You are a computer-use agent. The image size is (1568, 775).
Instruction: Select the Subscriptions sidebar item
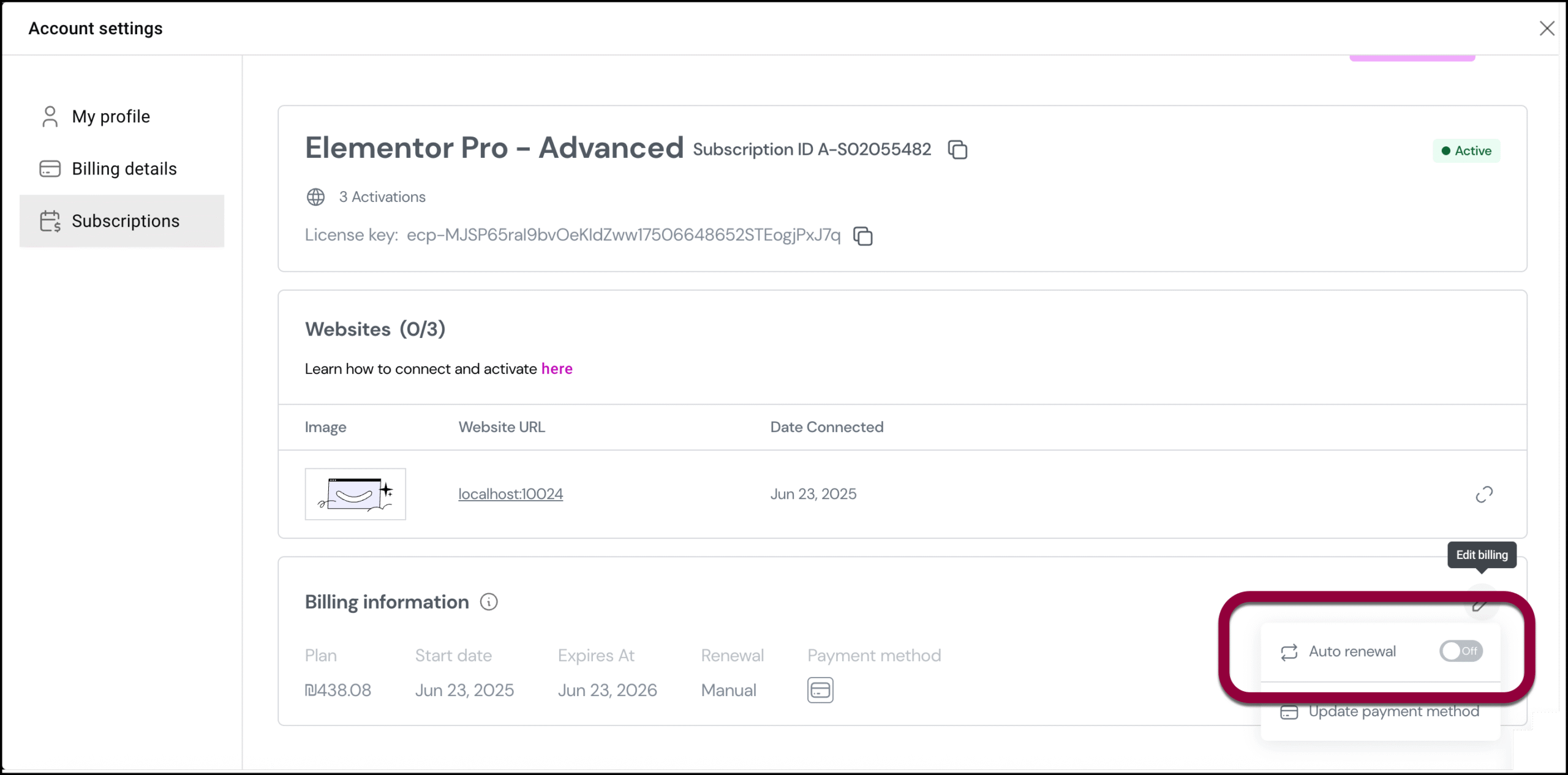pyautogui.click(x=122, y=221)
